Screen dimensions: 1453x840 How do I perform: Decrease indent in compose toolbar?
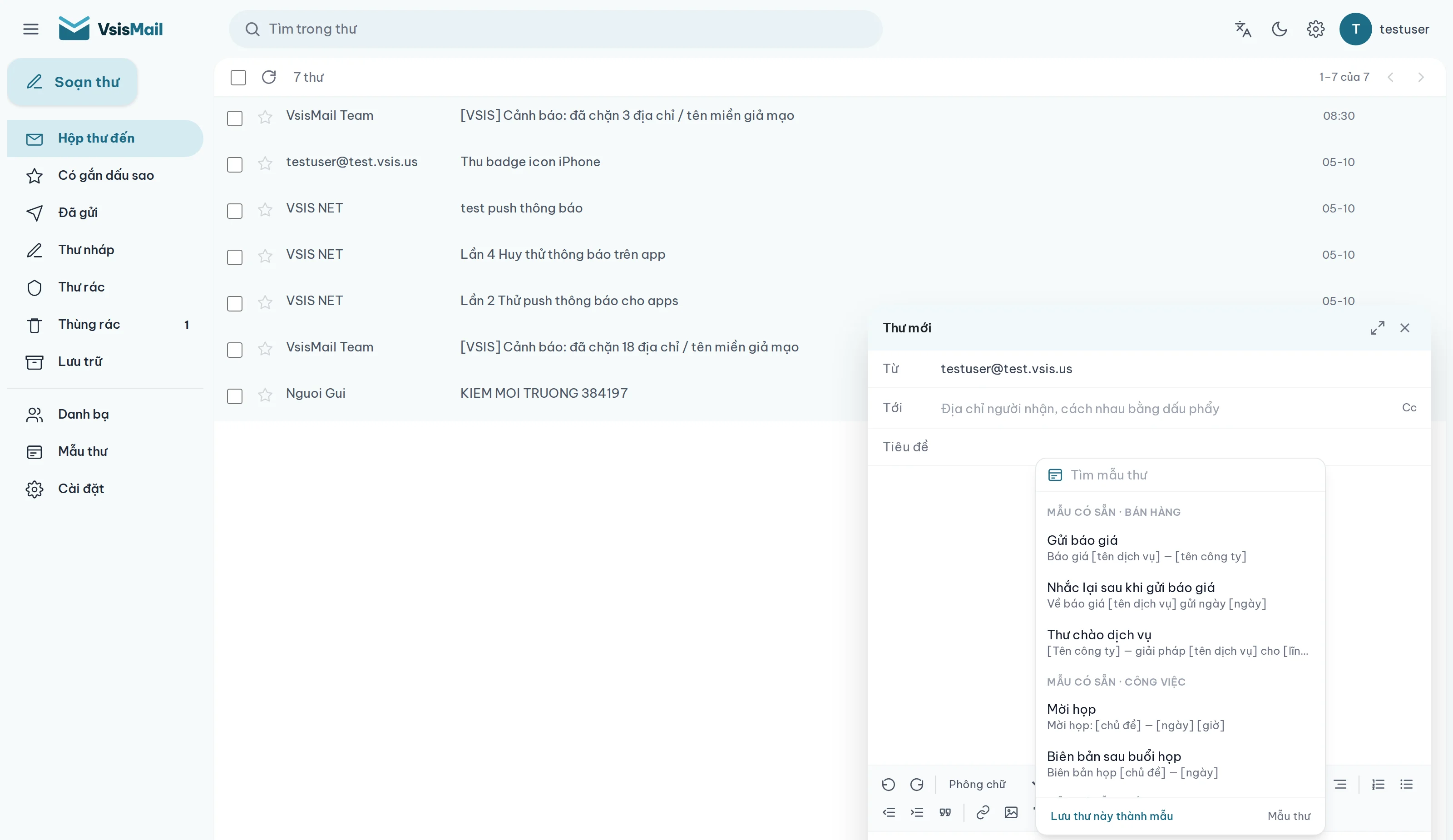coord(889,812)
